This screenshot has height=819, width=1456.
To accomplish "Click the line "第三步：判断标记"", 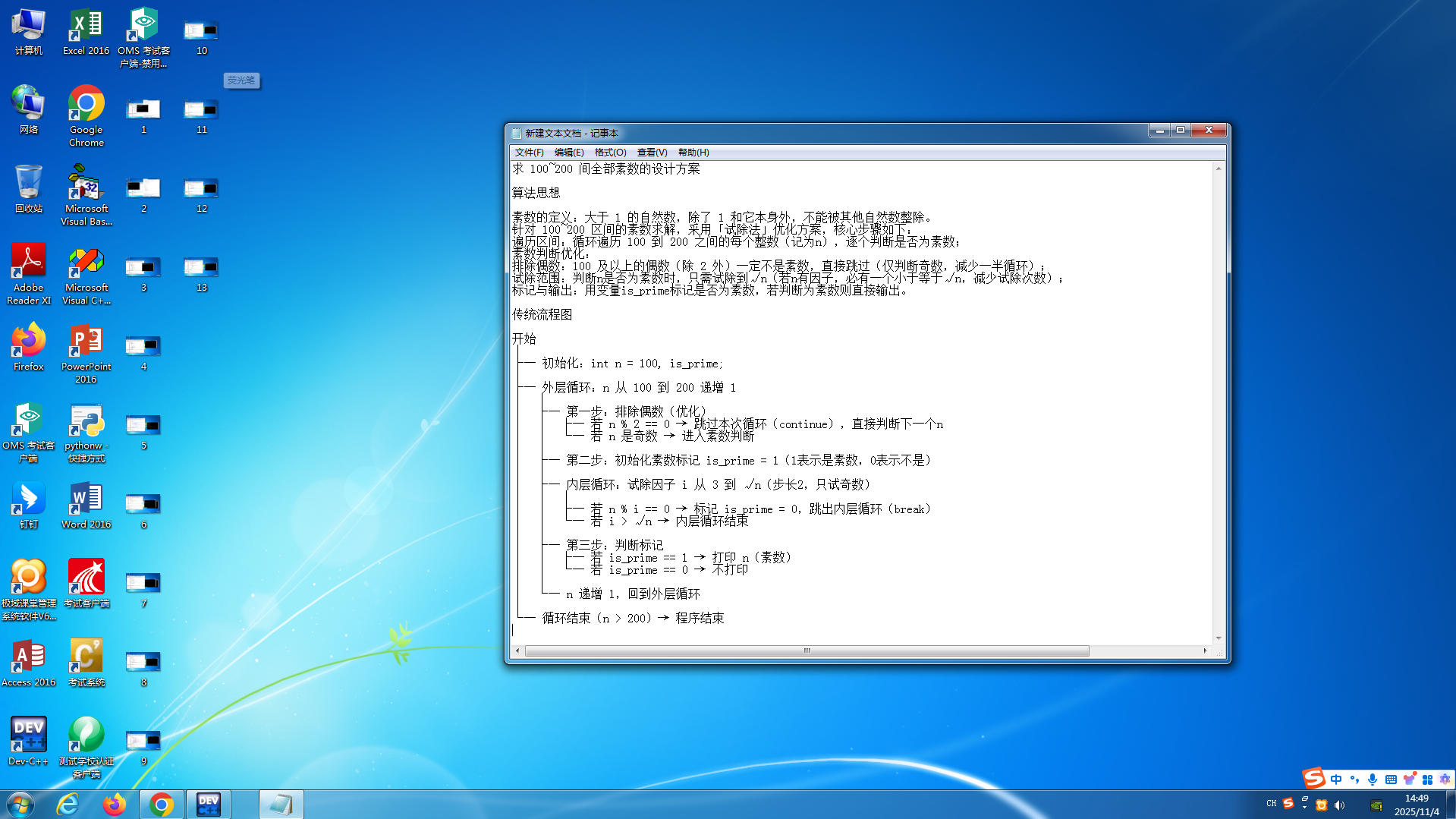I will 615,545.
